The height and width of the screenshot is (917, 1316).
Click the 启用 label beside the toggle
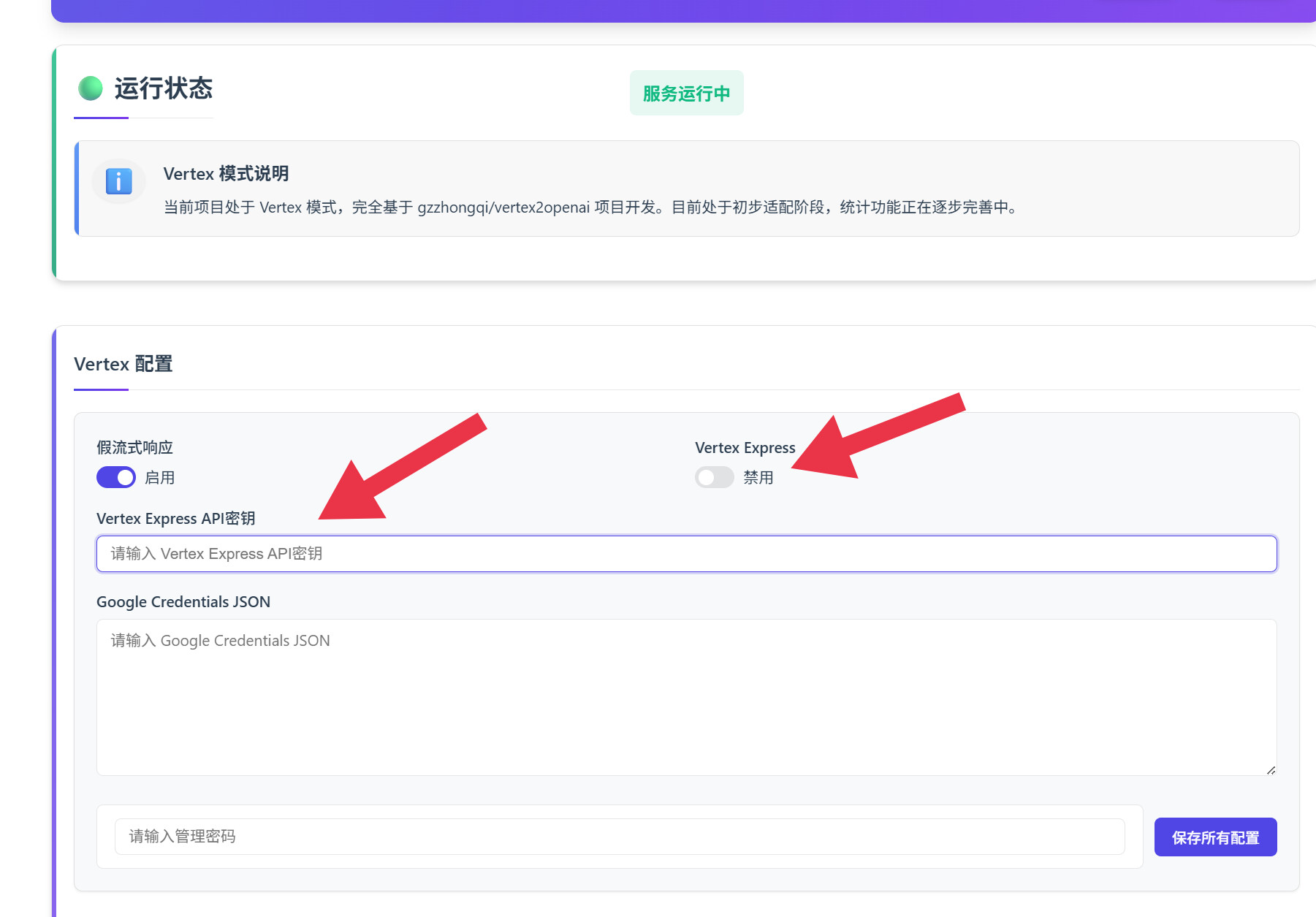click(160, 478)
